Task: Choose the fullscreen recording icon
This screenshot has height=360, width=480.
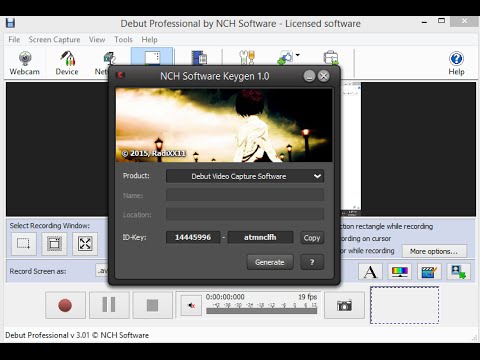Action: point(85,244)
